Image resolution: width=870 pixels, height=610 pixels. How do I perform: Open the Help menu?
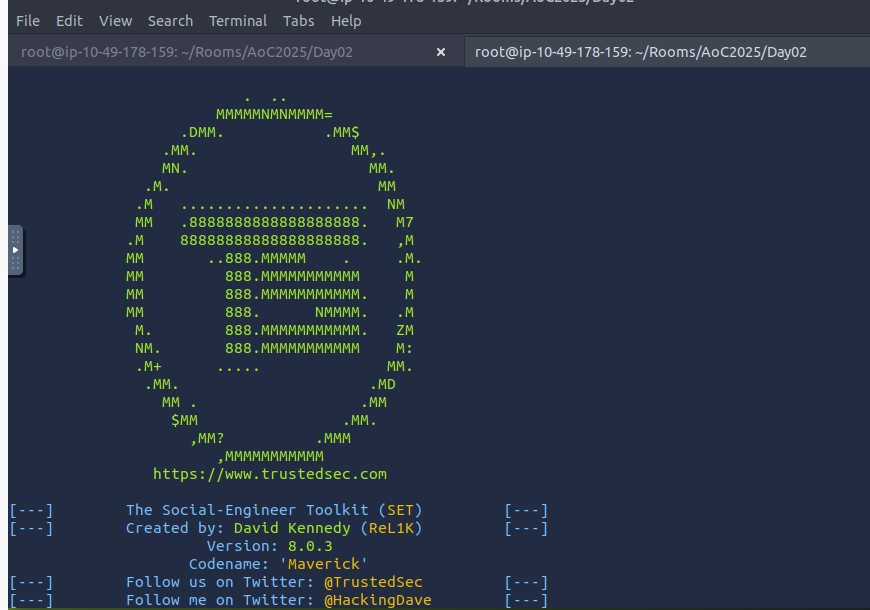pos(346,21)
